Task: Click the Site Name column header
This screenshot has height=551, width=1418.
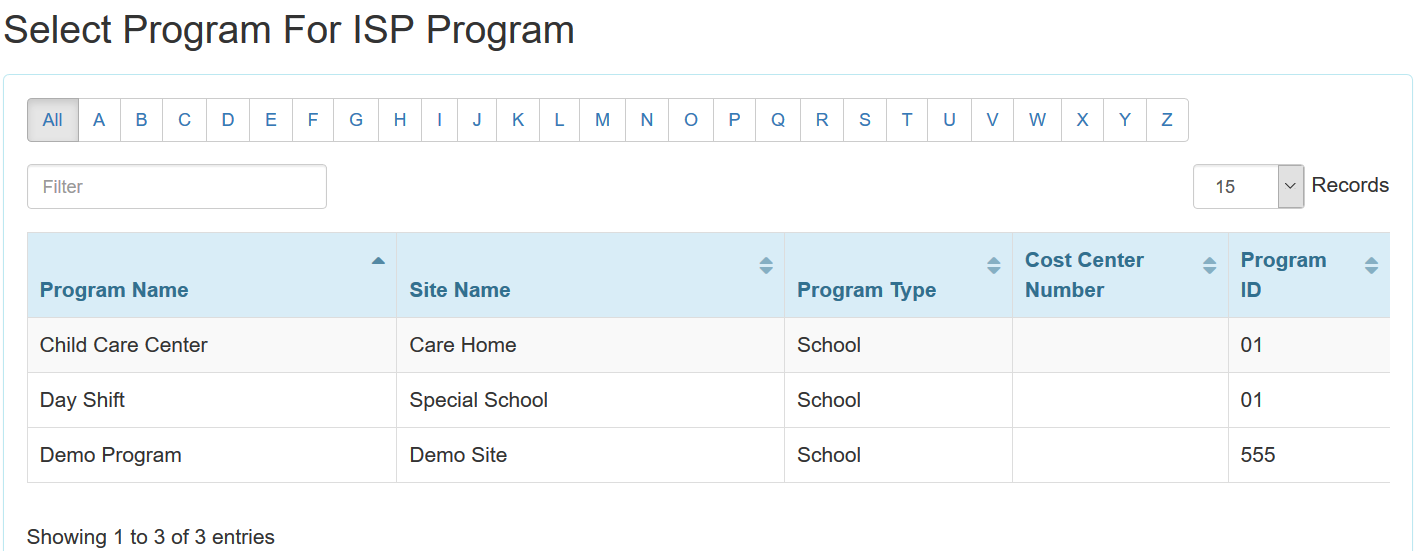Action: [x=460, y=290]
